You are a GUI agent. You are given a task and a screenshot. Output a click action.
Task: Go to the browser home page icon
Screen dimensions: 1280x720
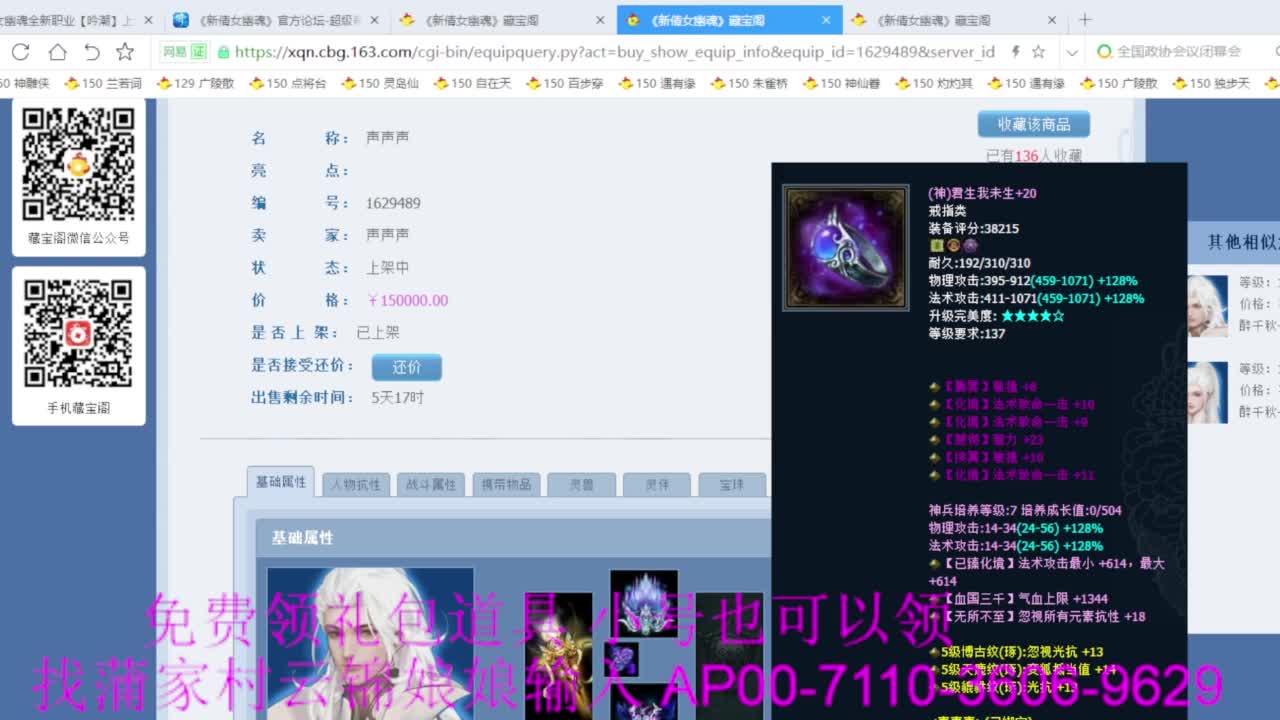pyautogui.click(x=57, y=52)
